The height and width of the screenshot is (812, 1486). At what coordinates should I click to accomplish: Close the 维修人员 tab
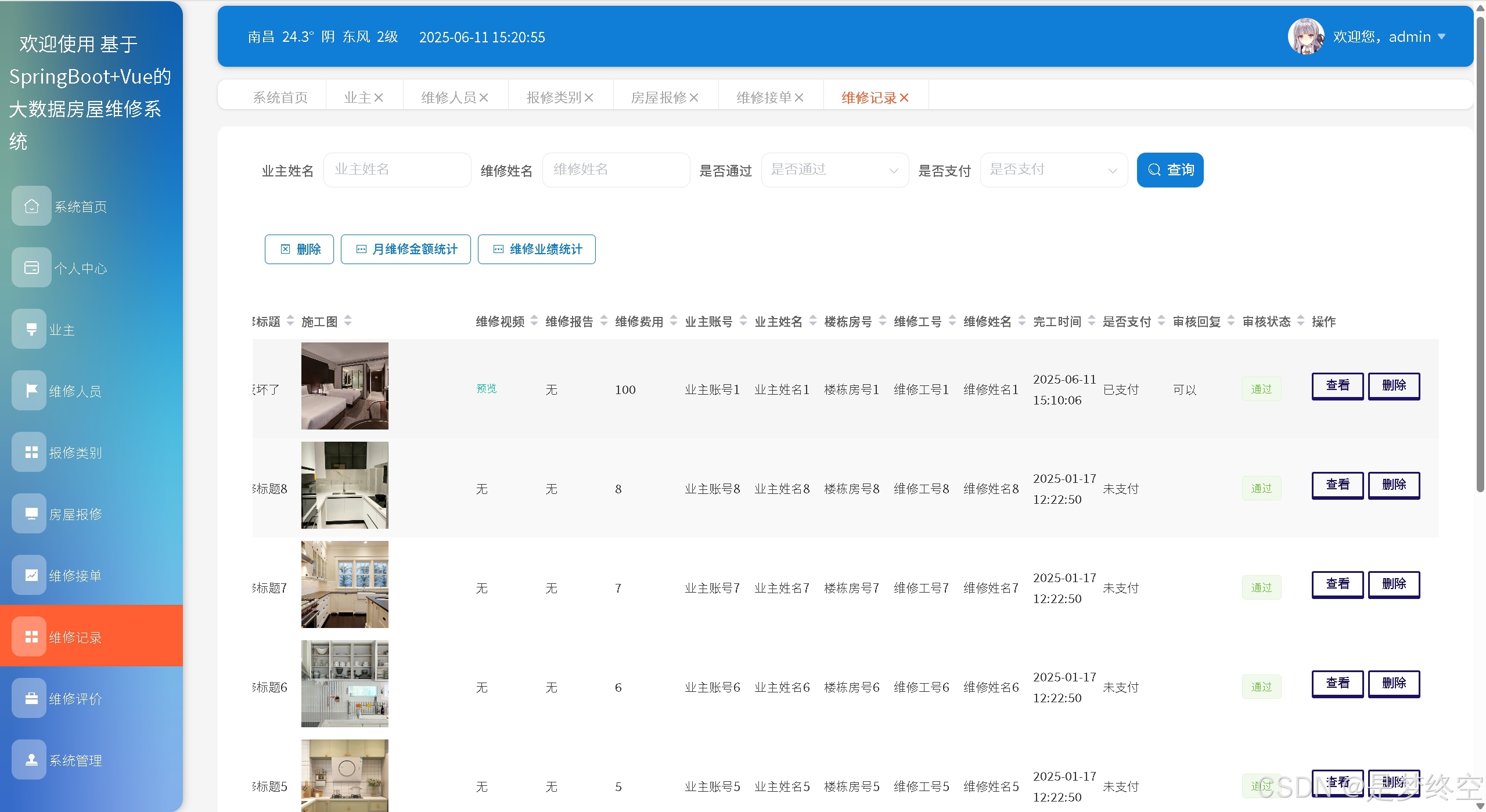pos(484,98)
